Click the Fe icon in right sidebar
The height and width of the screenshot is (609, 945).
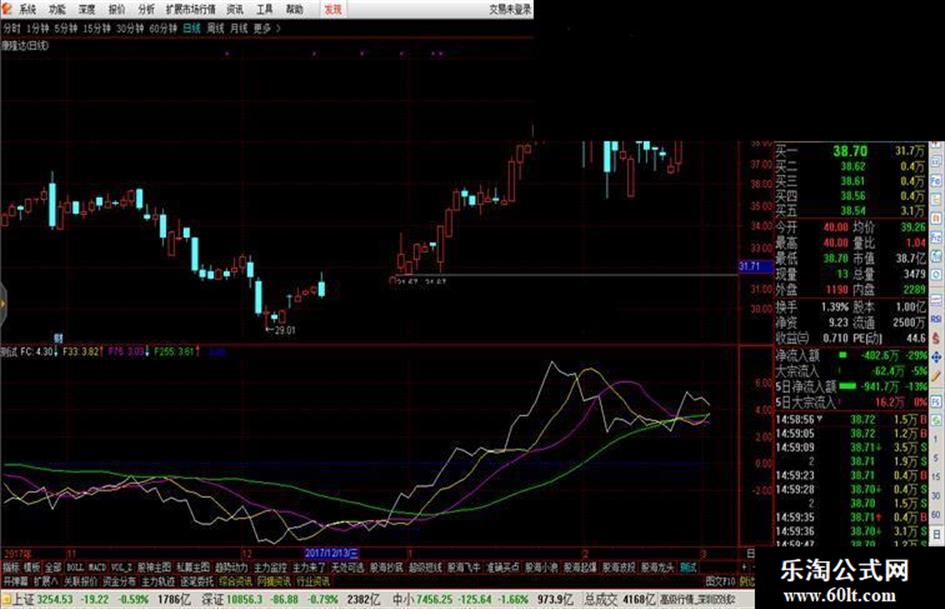point(936,181)
